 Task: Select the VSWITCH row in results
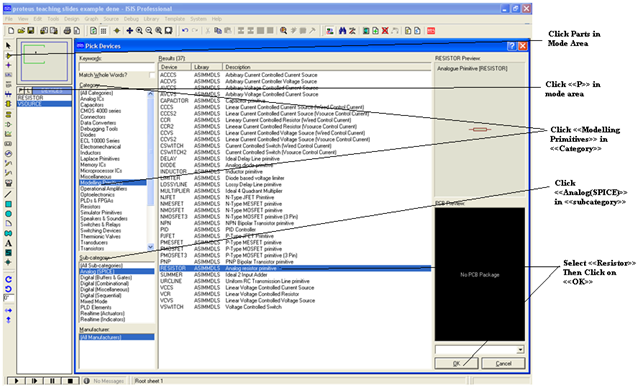coord(295,307)
